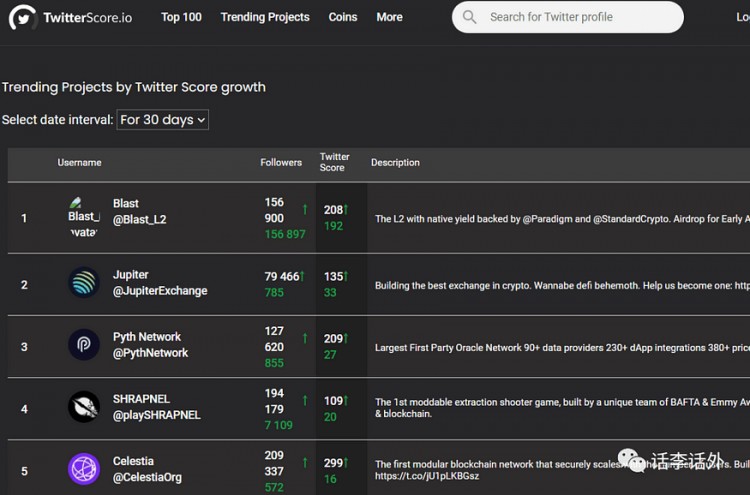Click Celestia's Twitter Score 299

coord(333,463)
